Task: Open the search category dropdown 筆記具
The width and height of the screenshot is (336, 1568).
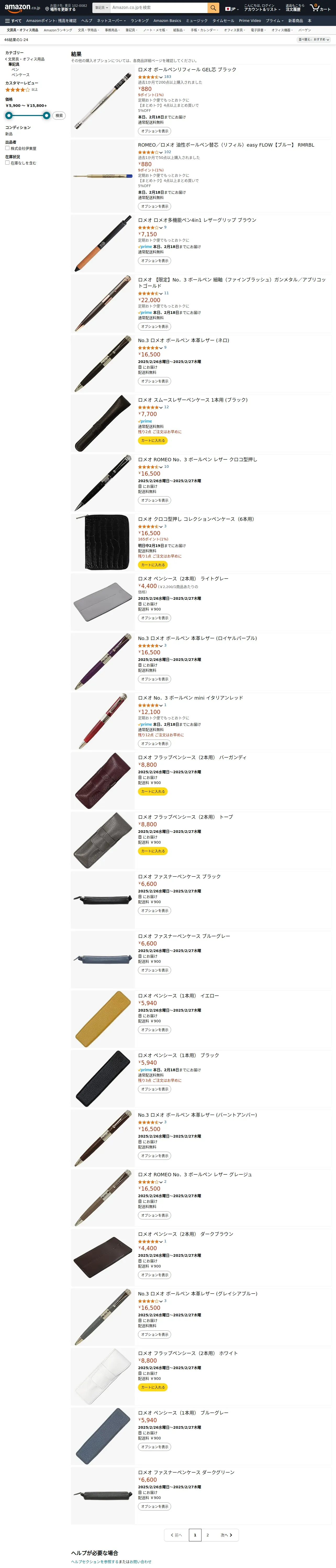Action: point(101,8)
